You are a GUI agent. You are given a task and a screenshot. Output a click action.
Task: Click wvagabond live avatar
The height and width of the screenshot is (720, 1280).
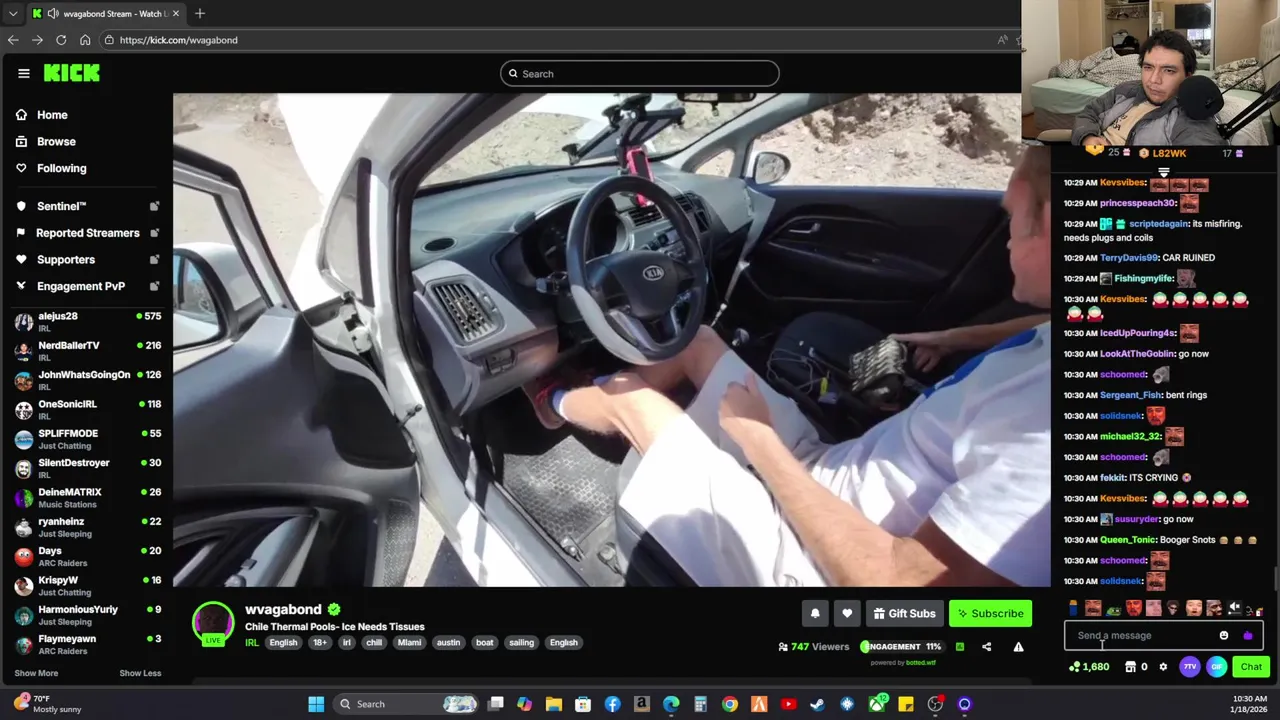(x=212, y=623)
